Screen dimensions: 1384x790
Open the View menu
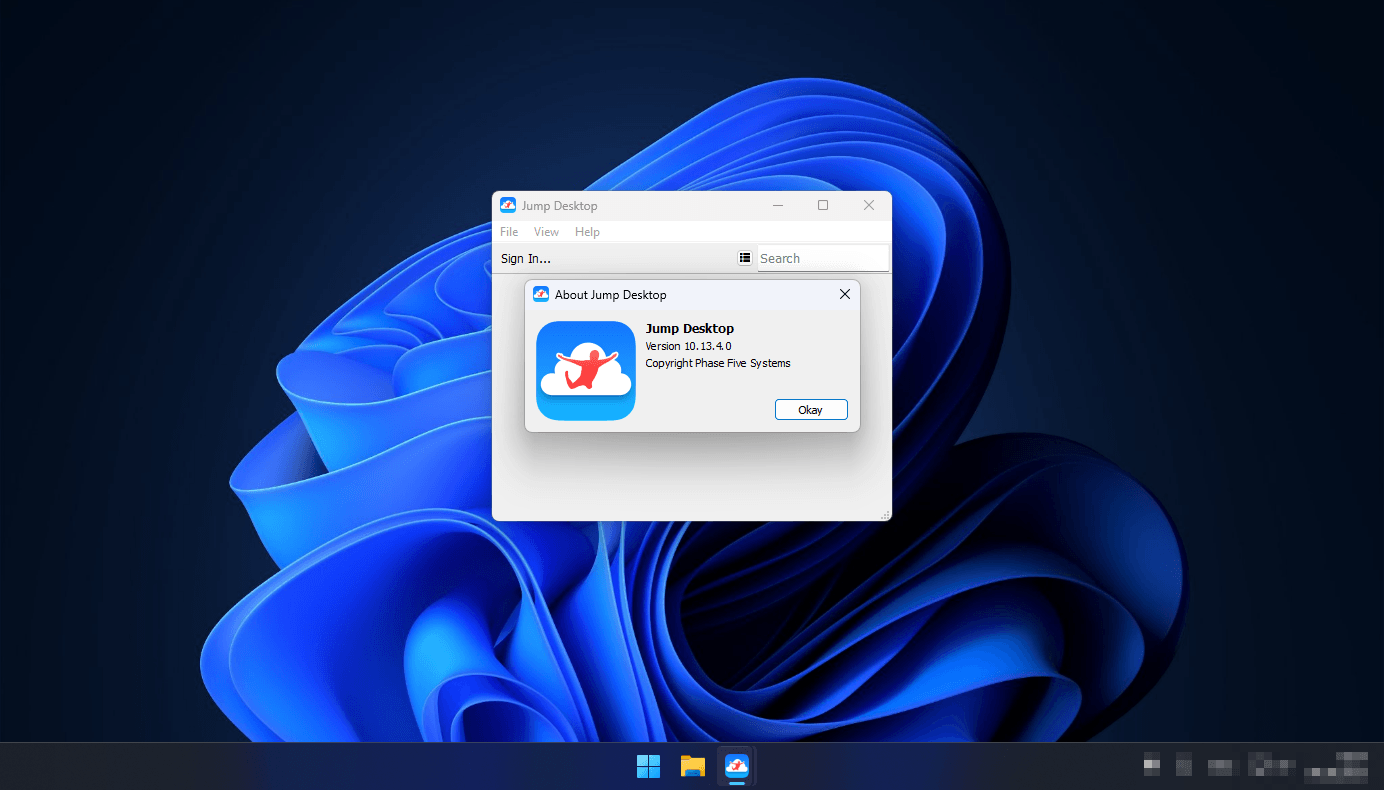(546, 232)
